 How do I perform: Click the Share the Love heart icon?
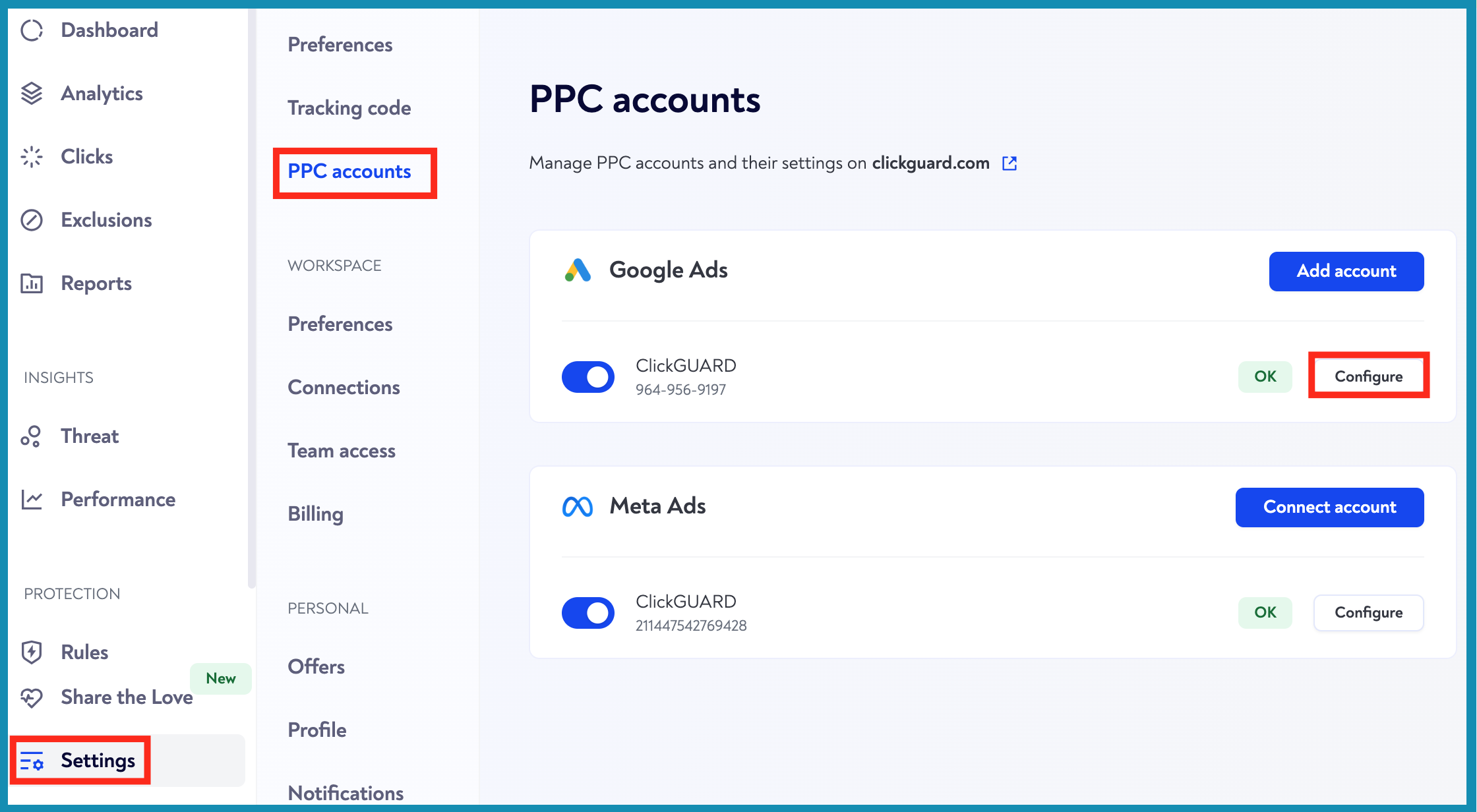[32, 697]
